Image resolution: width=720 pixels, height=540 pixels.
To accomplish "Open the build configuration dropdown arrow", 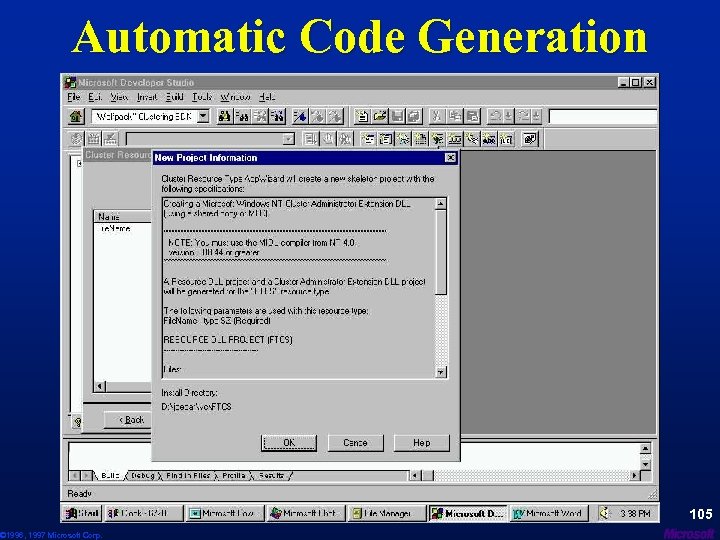I will pyautogui.click(x=288, y=139).
